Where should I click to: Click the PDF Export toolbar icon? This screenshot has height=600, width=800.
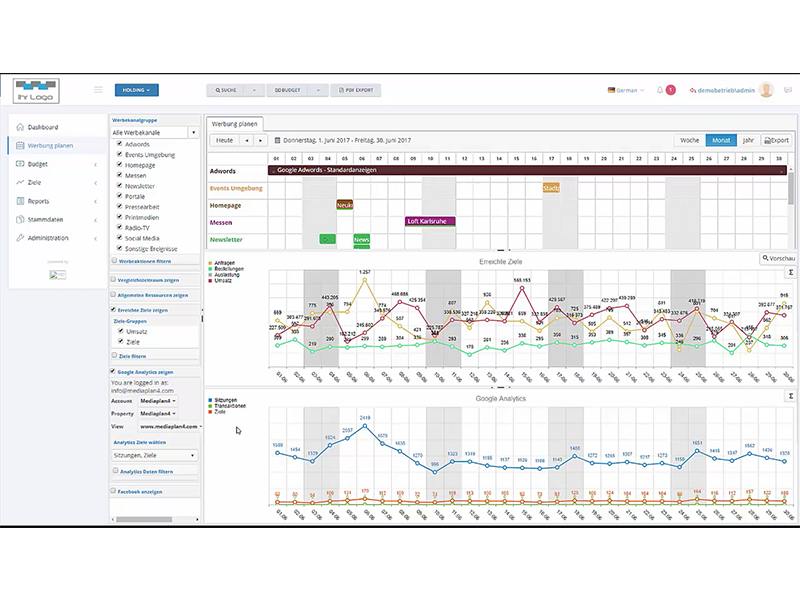[x=355, y=89]
